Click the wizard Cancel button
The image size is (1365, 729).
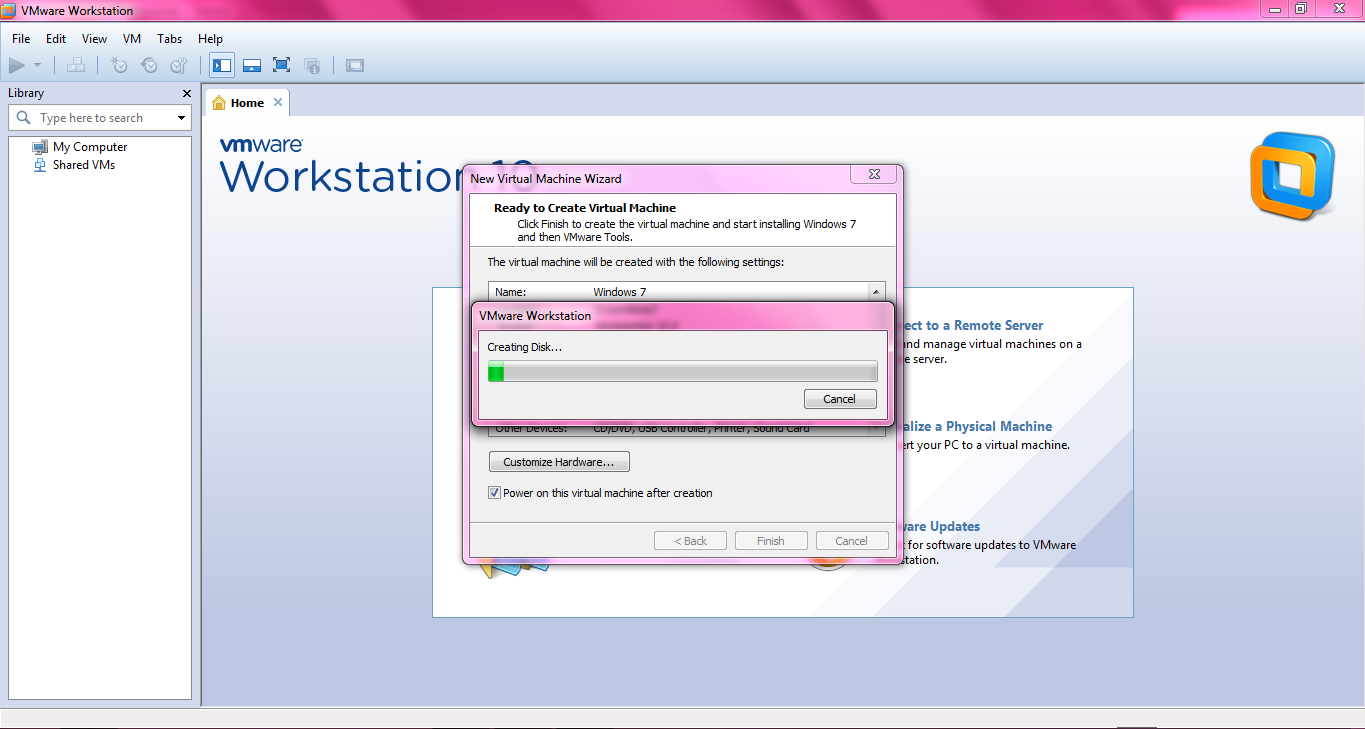852,541
